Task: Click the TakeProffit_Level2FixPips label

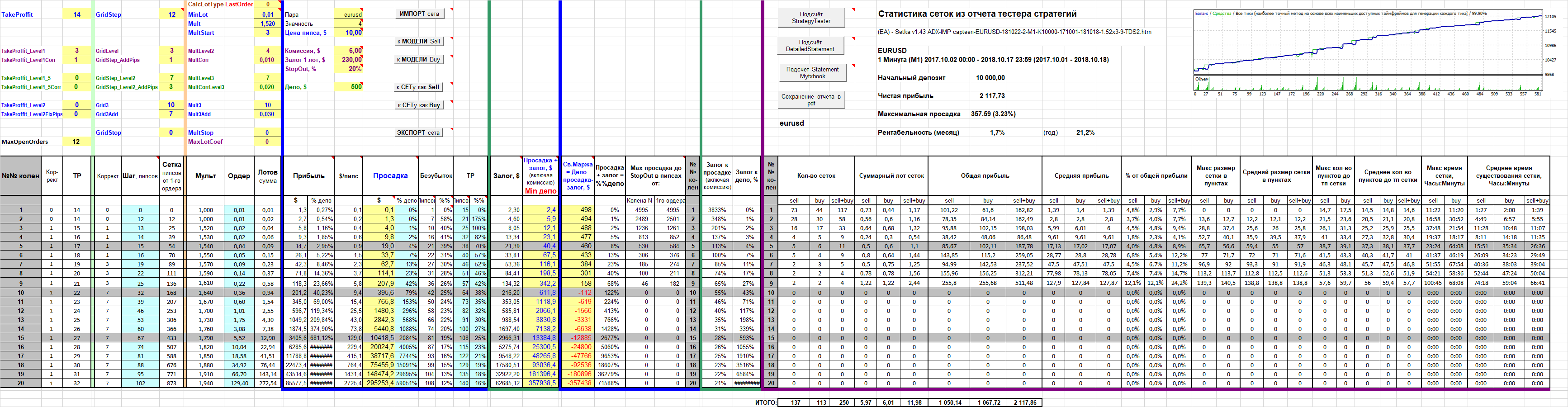Action: (x=32, y=114)
